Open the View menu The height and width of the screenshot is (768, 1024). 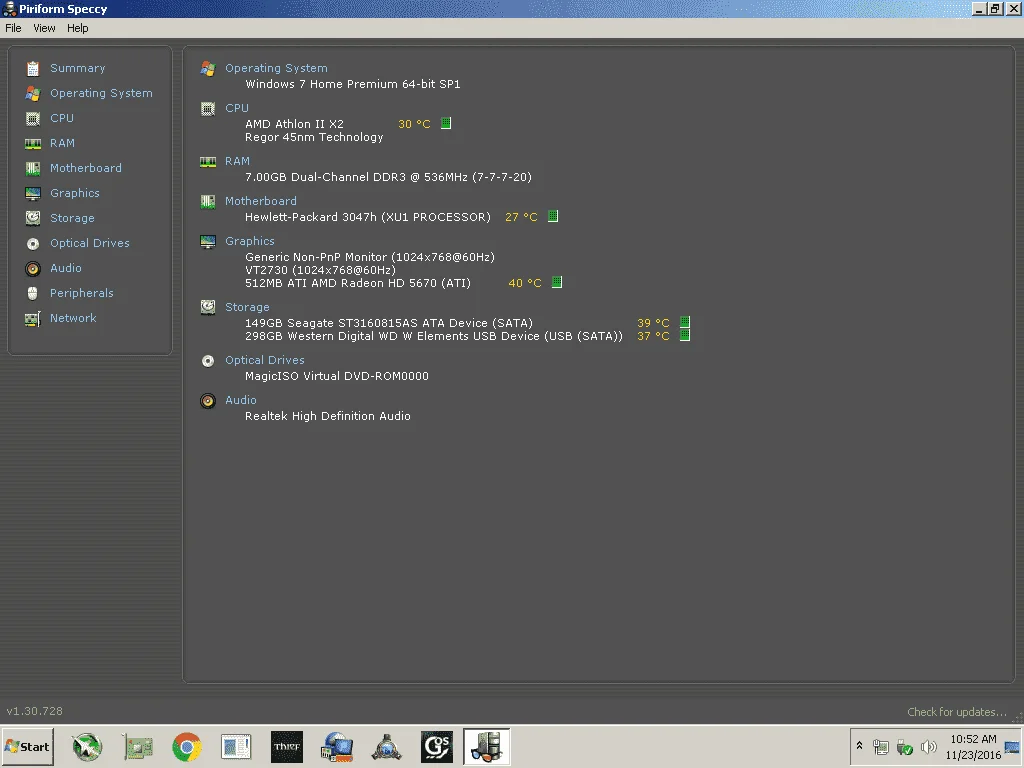tap(44, 28)
